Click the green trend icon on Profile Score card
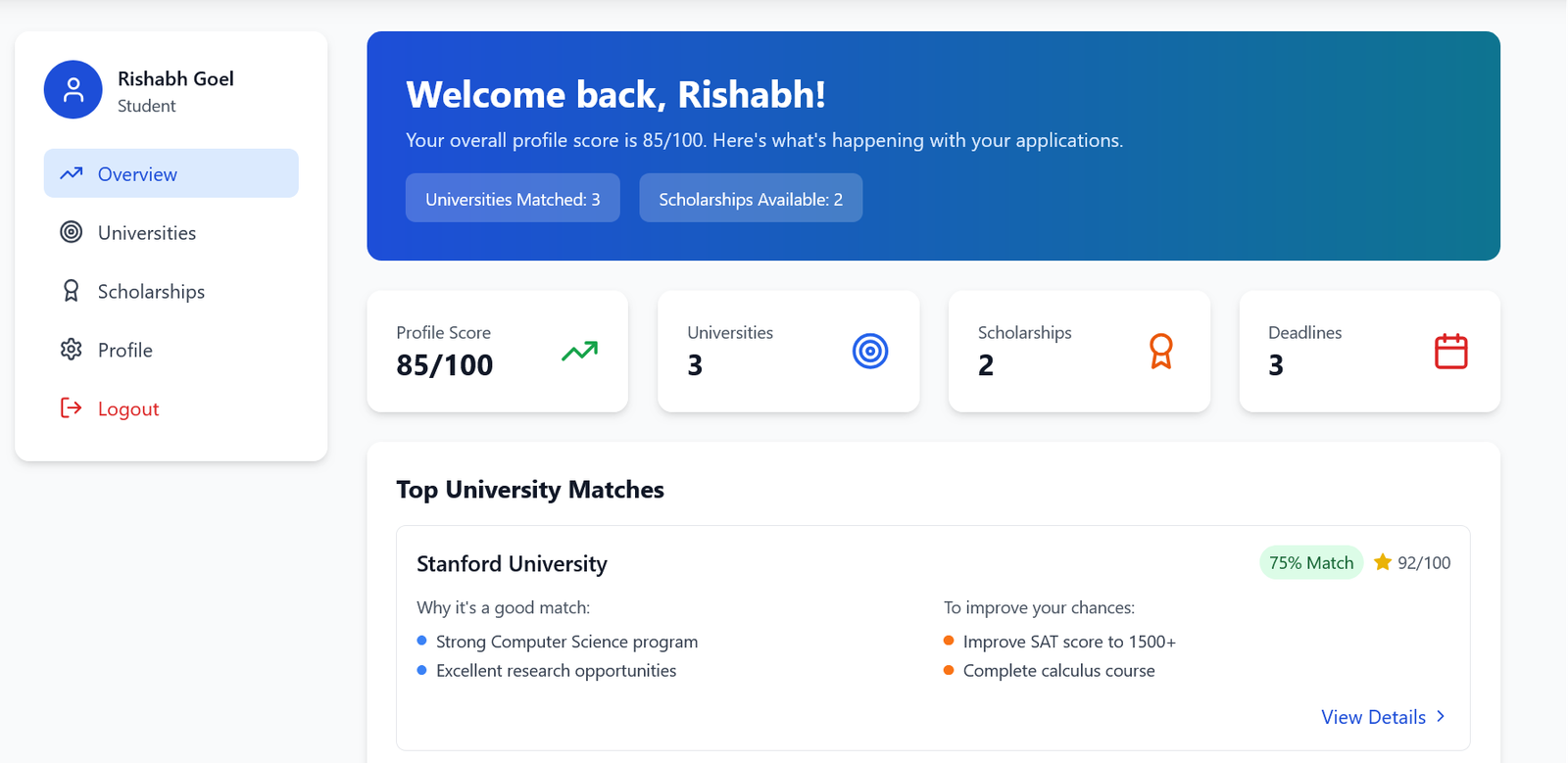This screenshot has width=1568, height=763. tap(579, 351)
